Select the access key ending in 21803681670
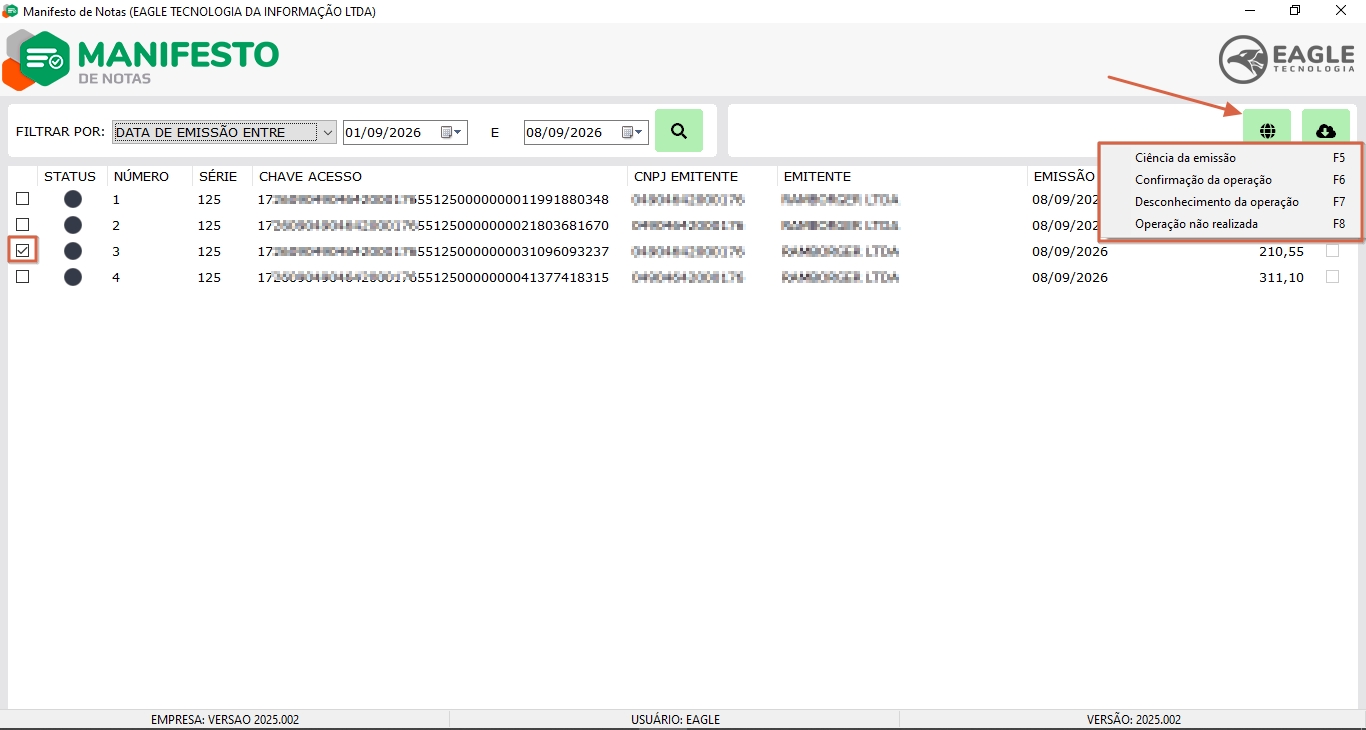The width and height of the screenshot is (1366, 730). [x=434, y=225]
